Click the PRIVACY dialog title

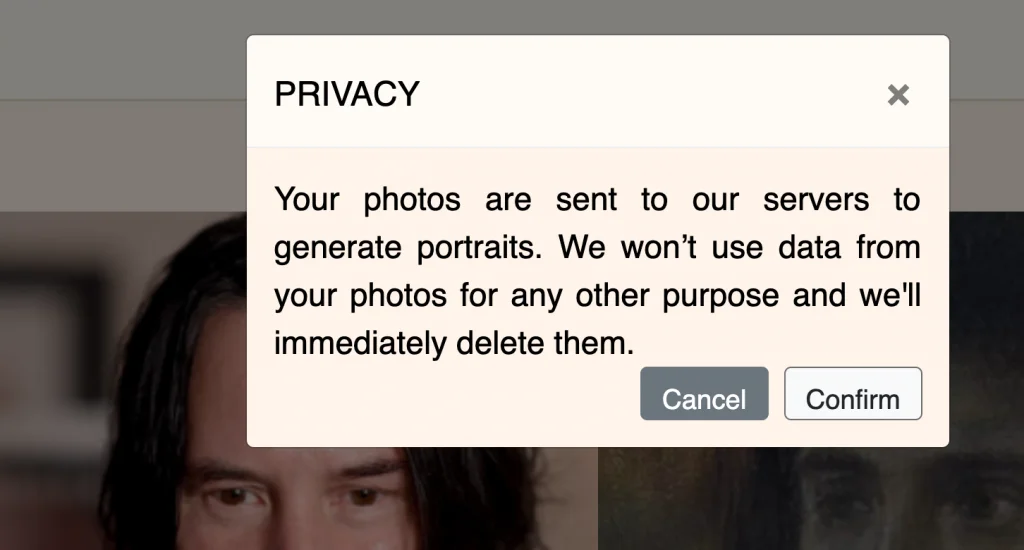click(347, 94)
